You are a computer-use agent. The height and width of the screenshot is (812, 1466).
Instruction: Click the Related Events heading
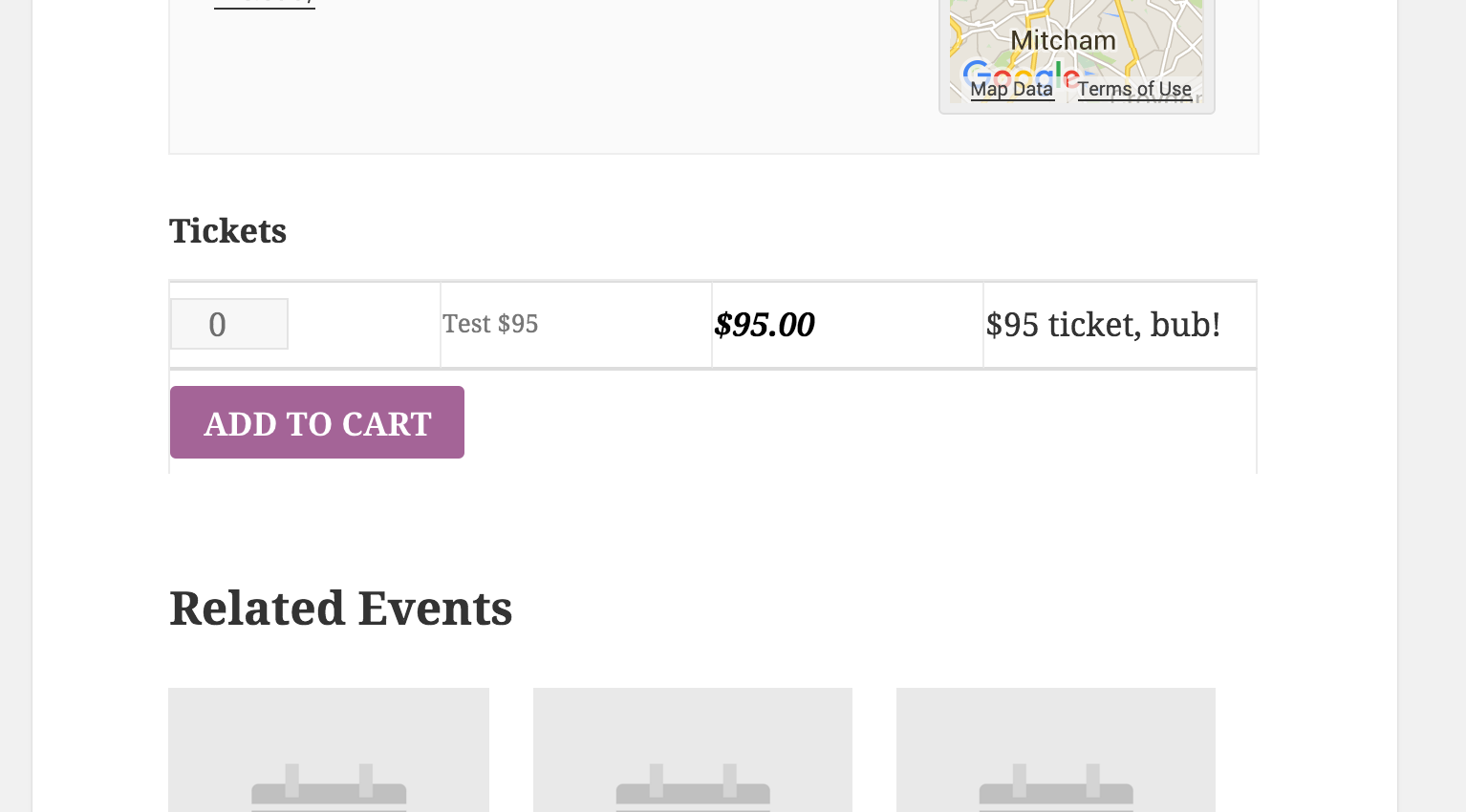click(340, 609)
